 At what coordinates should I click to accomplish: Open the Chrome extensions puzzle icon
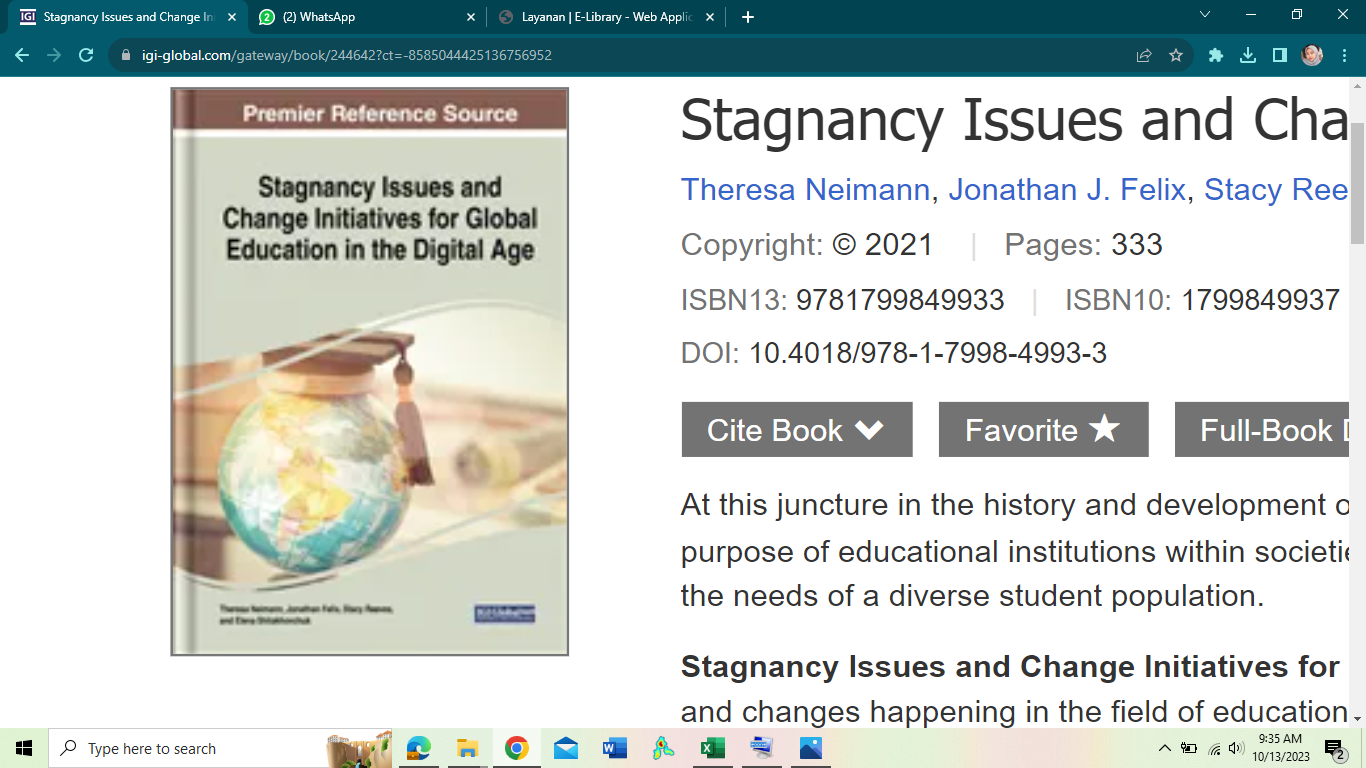pyautogui.click(x=1216, y=56)
